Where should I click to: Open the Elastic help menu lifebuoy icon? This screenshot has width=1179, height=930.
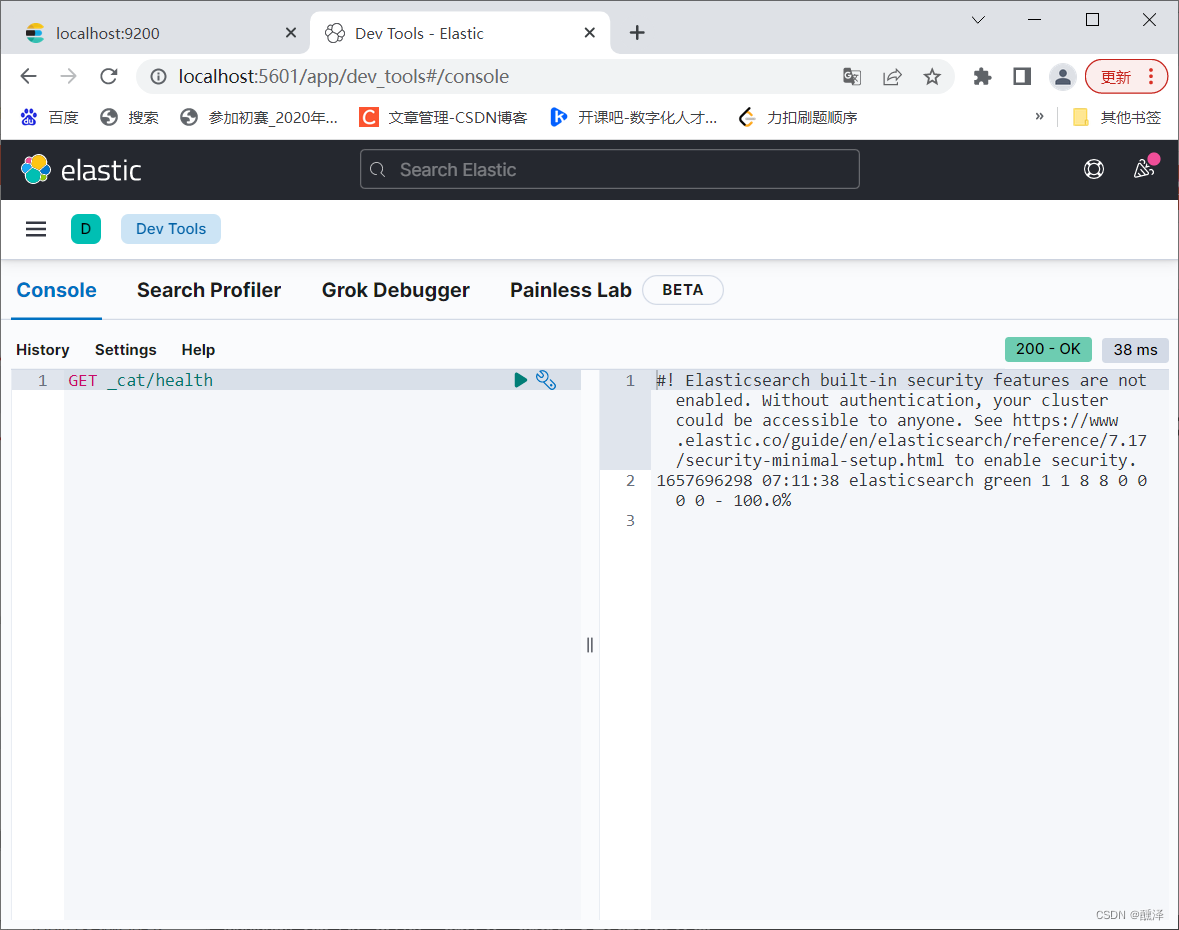pyautogui.click(x=1093, y=169)
